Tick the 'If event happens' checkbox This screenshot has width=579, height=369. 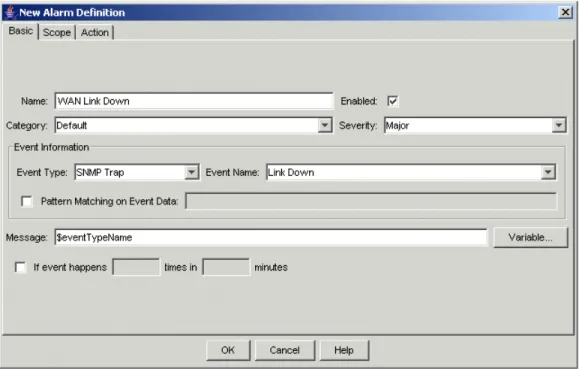tap(20, 267)
